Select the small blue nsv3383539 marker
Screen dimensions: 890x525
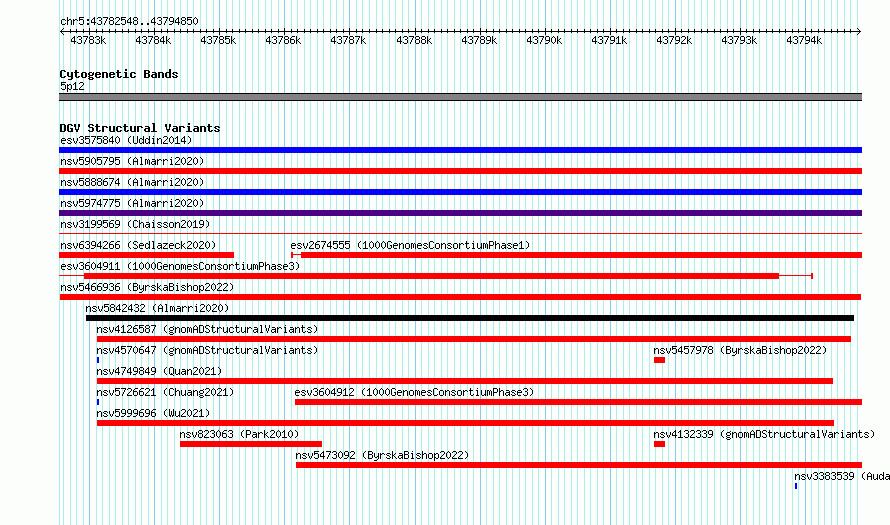coord(796,486)
